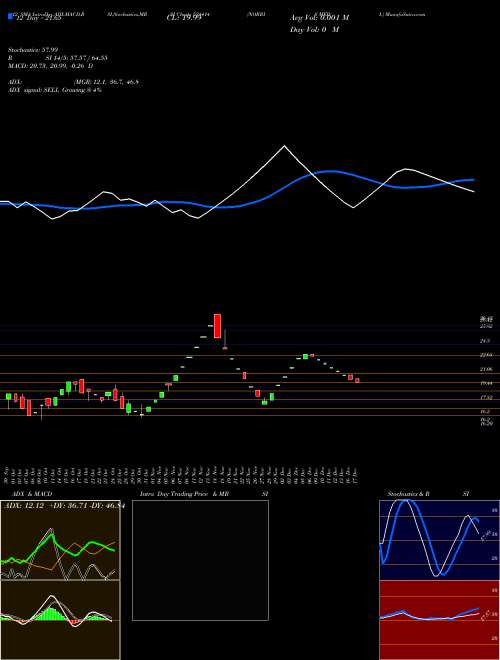Viewport: 500px width, 660px height.
Task: Click the 'Stochastics & RSI' panel title
Action: [x=428, y=494]
